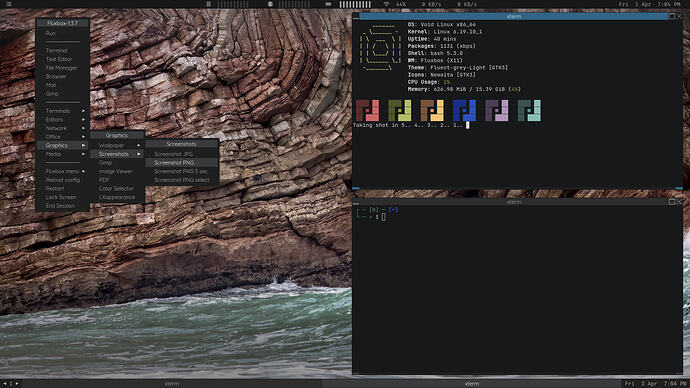Click the upper xterm blue title bar
The height and width of the screenshot is (388, 690).
(514, 16)
